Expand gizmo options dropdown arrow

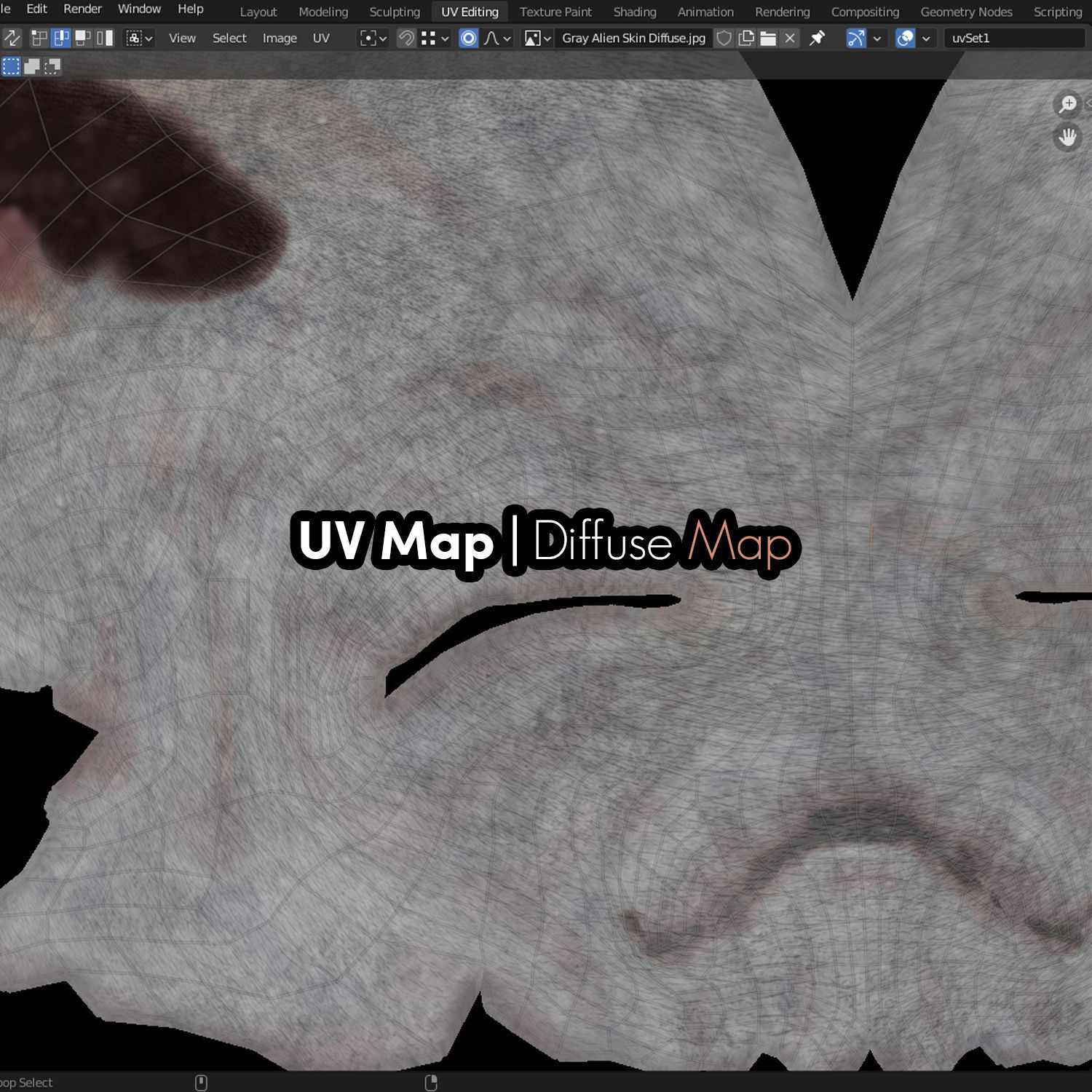pyautogui.click(x=877, y=38)
